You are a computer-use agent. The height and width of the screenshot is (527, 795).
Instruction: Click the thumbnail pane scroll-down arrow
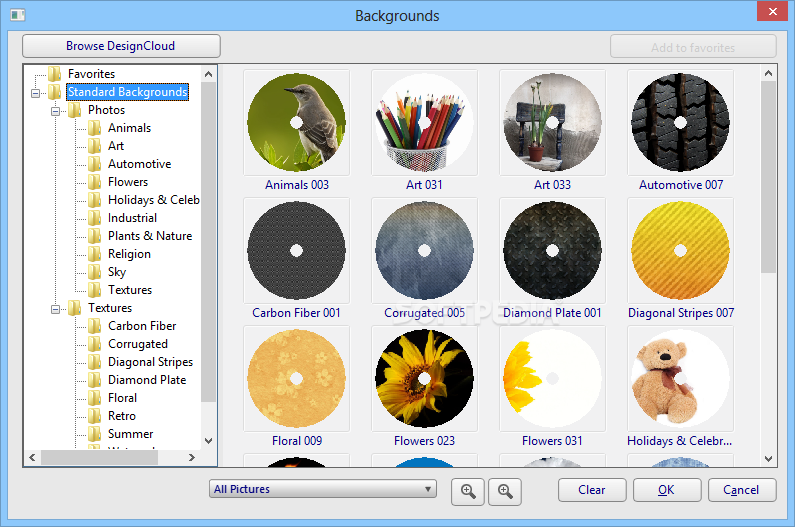pyautogui.click(x=769, y=459)
